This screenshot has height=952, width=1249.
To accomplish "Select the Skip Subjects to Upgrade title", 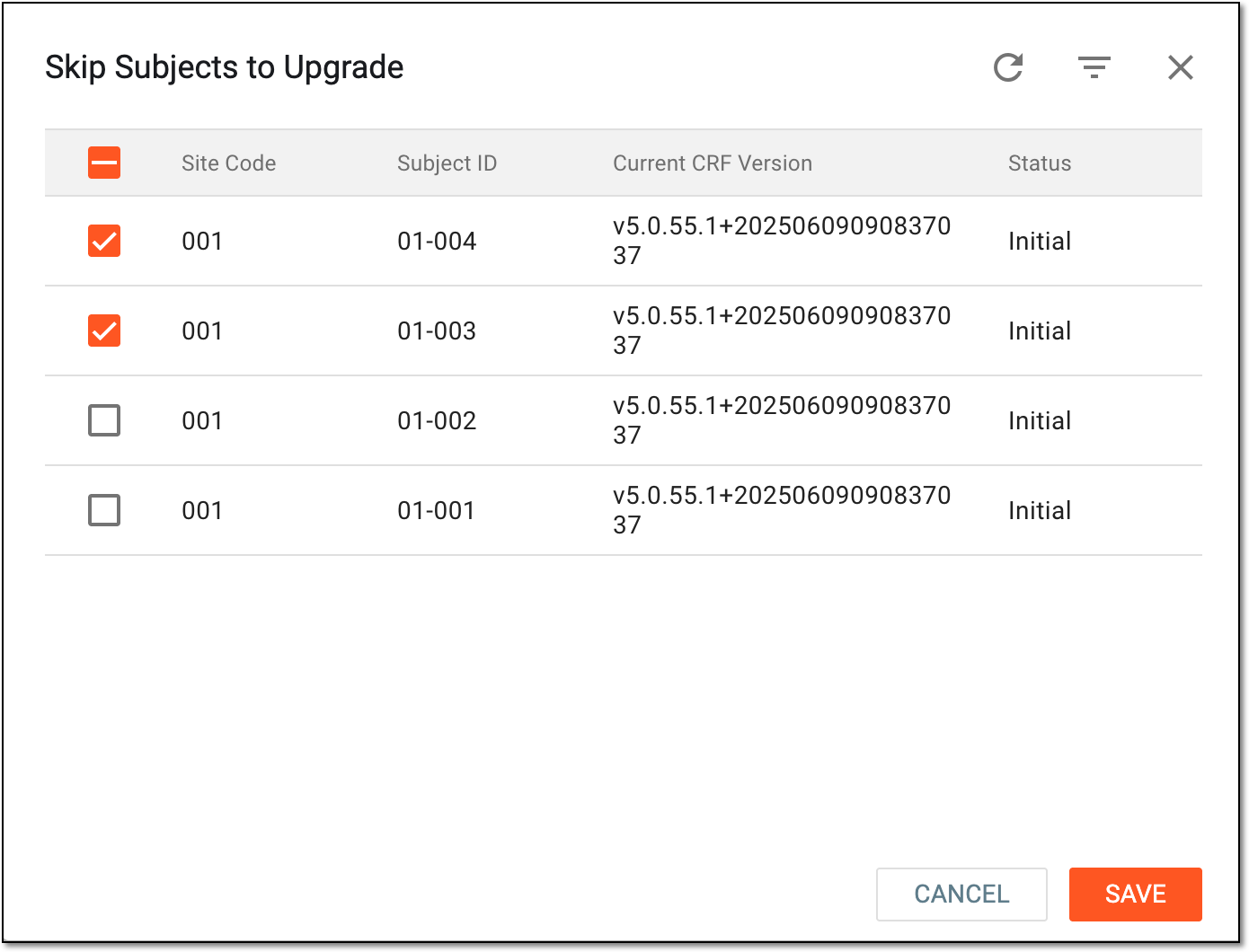I will point(225,67).
